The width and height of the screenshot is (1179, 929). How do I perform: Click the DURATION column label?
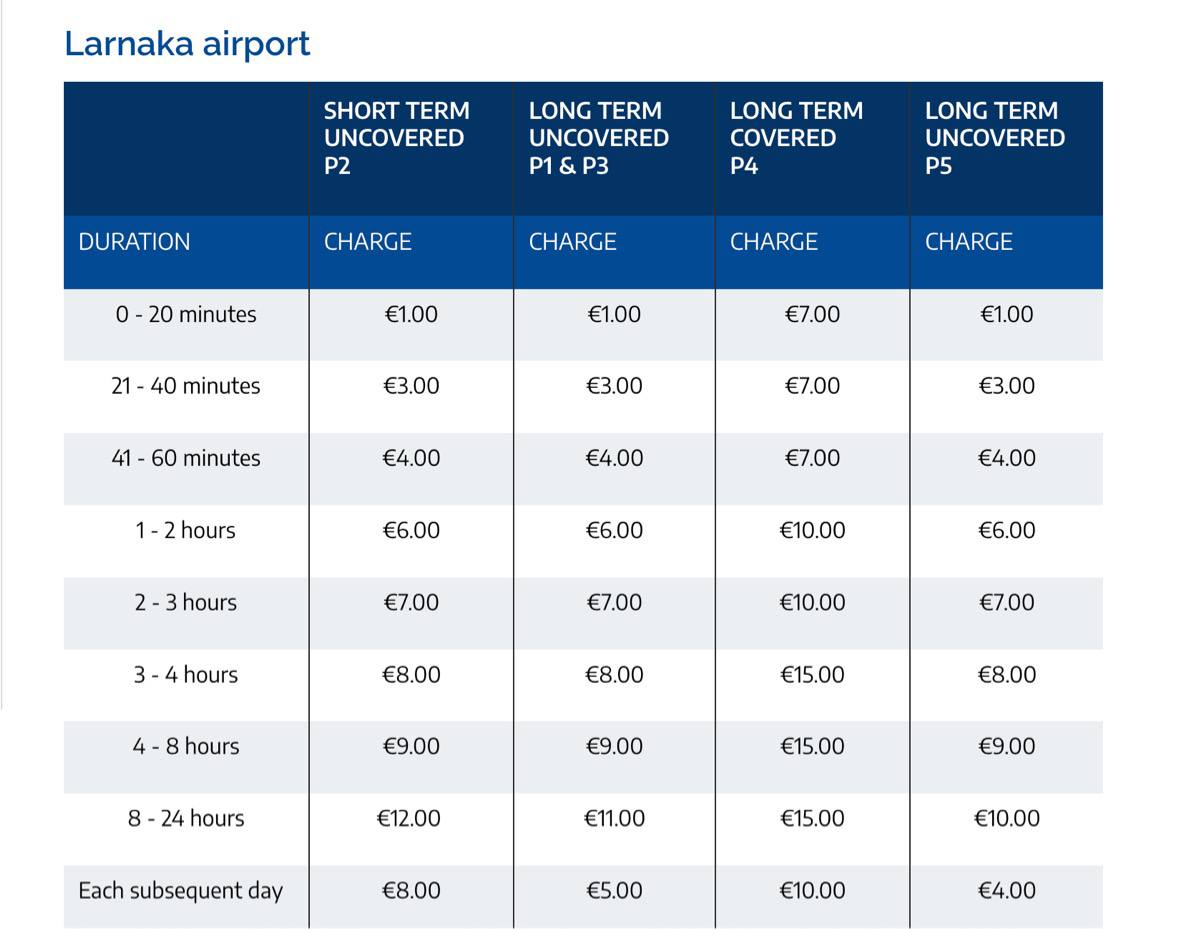pos(134,242)
